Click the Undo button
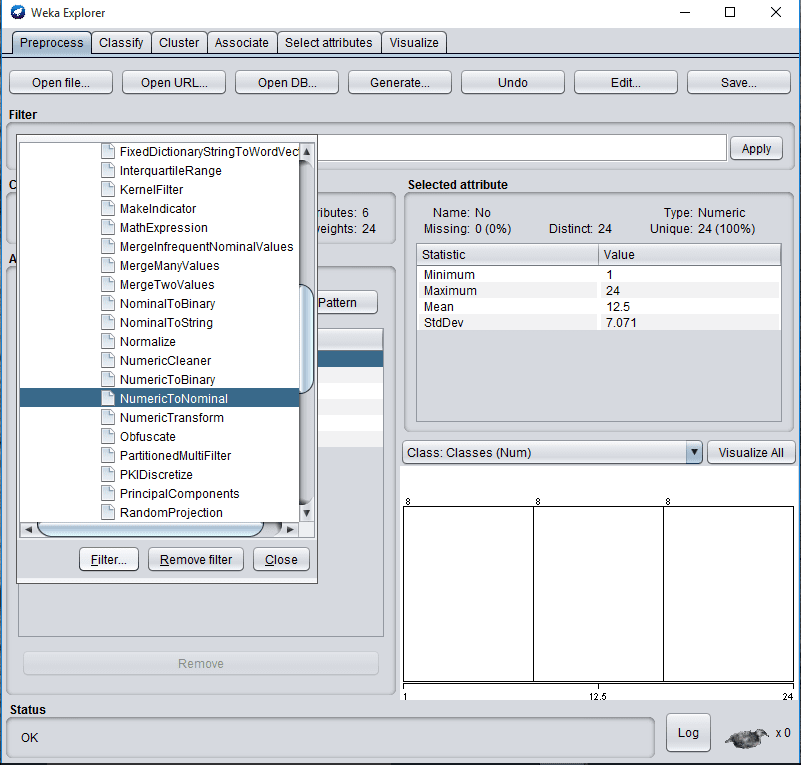This screenshot has width=801, height=765. [x=513, y=83]
